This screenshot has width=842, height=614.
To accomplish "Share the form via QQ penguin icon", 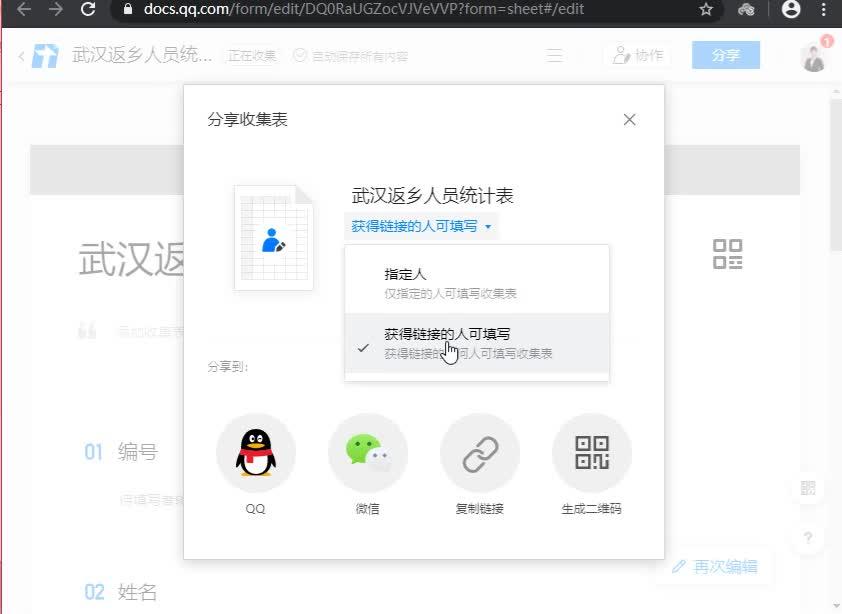I will coord(256,453).
